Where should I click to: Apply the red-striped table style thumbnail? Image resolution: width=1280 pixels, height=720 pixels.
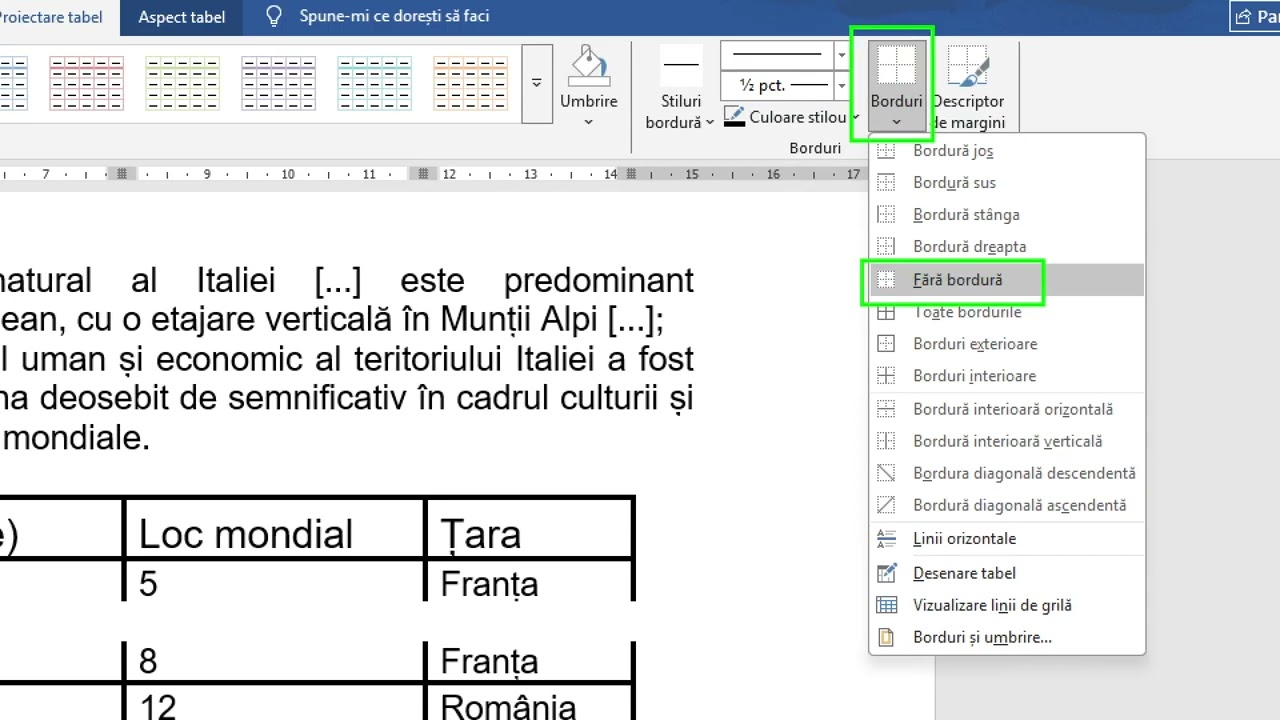point(86,83)
